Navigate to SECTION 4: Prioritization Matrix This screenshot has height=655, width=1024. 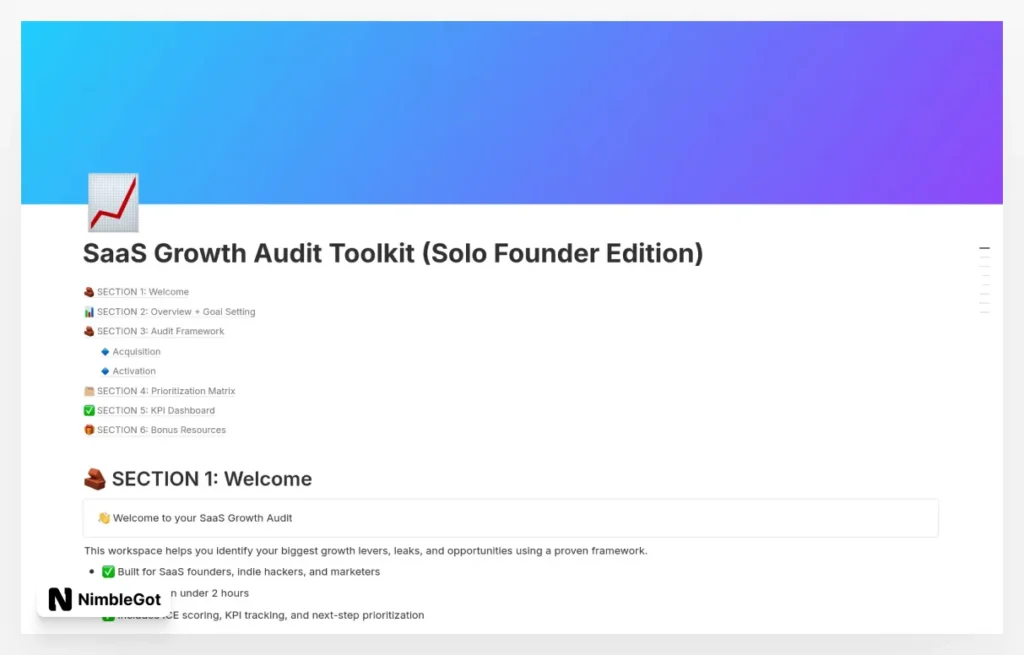click(x=166, y=391)
